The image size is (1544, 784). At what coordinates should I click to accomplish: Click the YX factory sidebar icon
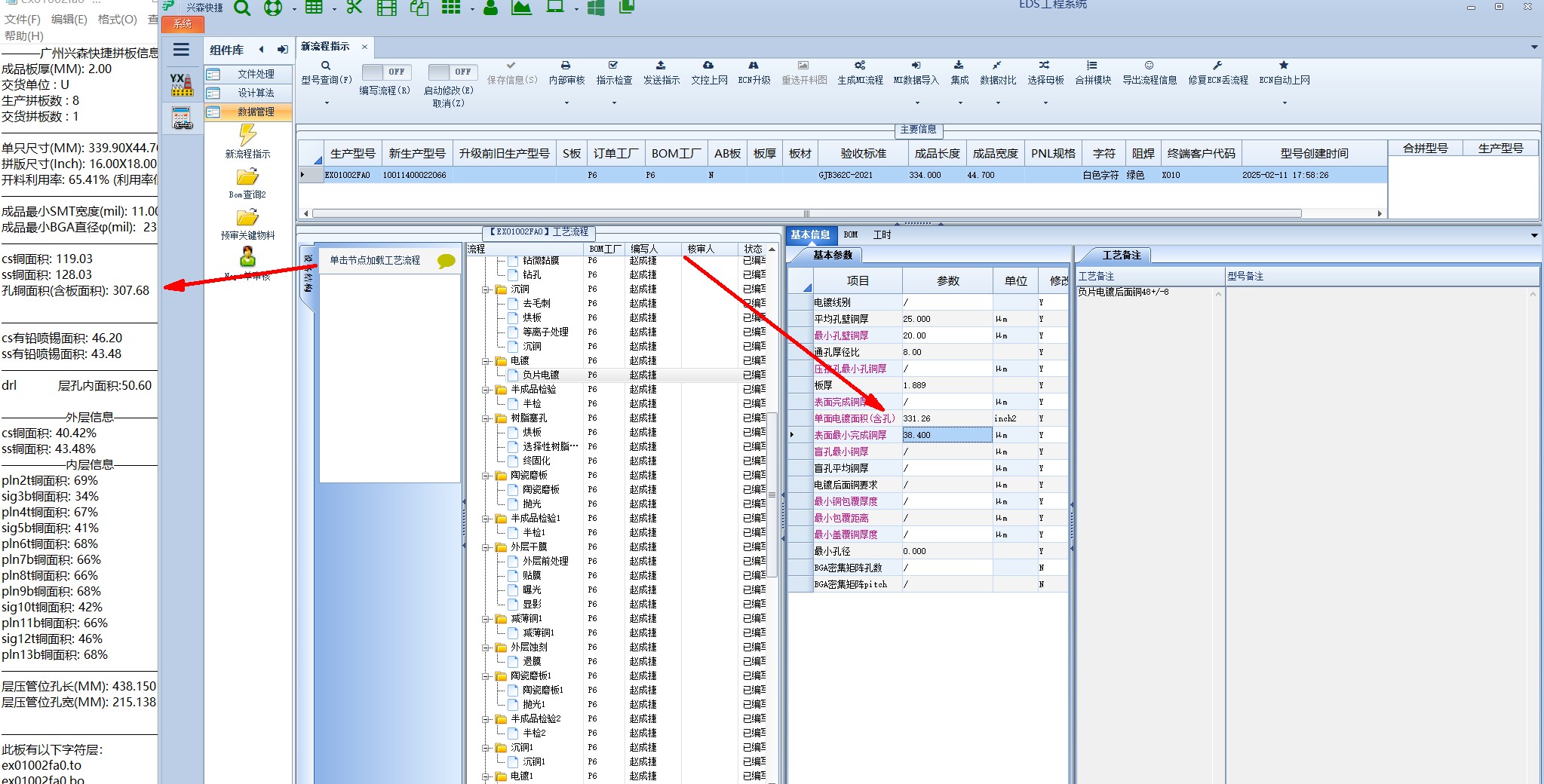(x=181, y=84)
